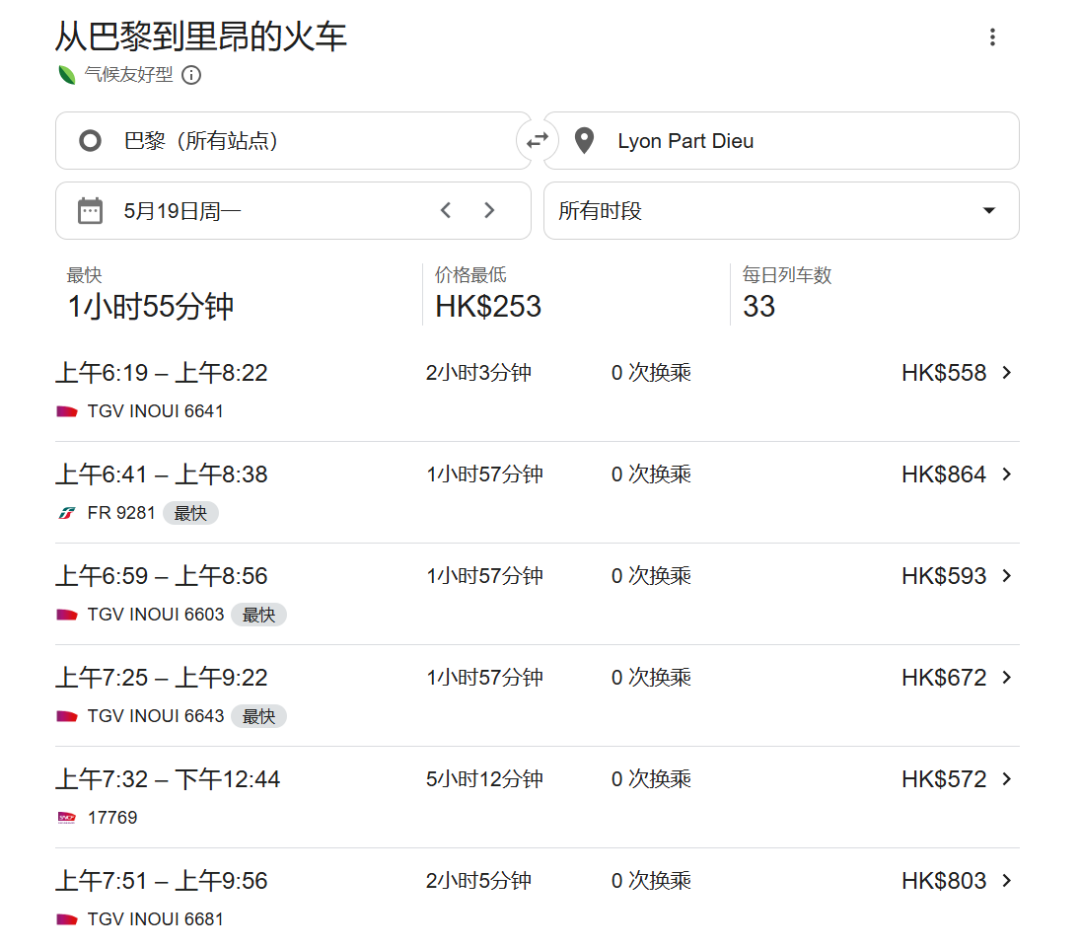Expand the HK$558 TGV INOUI 6641 trip
Screen dimensions: 1080x948
pos(1006,373)
